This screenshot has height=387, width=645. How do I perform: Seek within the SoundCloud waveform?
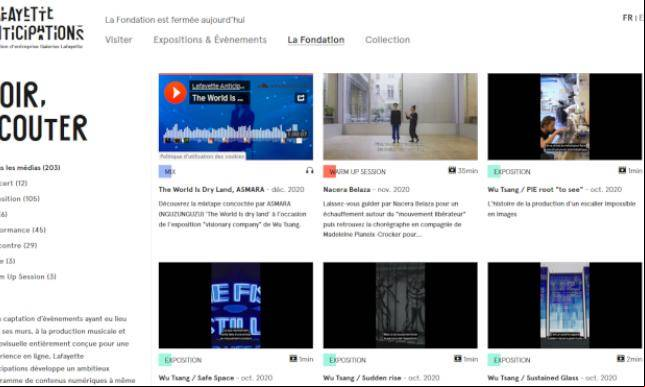(x=225, y=133)
